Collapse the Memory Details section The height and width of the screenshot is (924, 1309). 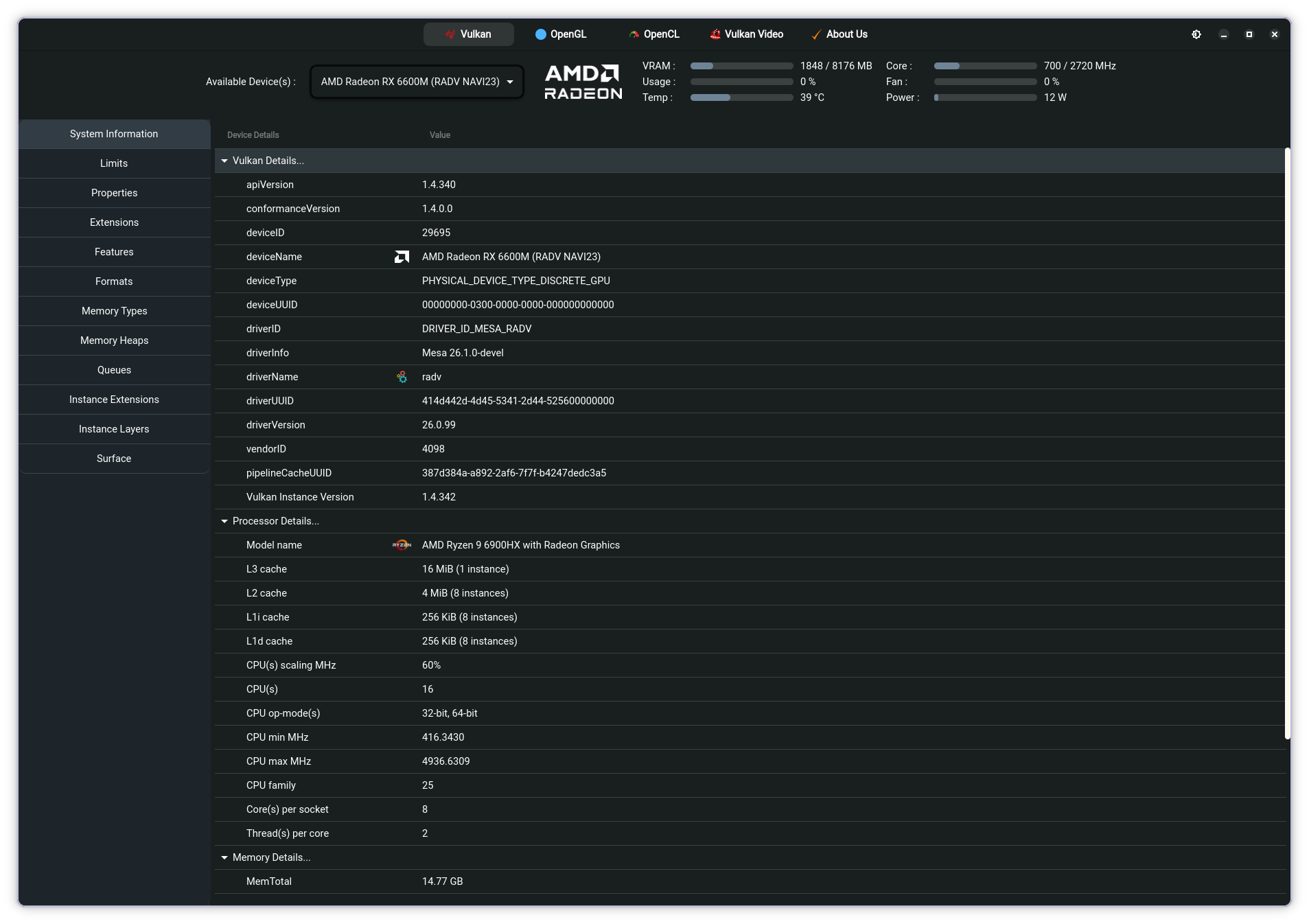click(224, 857)
